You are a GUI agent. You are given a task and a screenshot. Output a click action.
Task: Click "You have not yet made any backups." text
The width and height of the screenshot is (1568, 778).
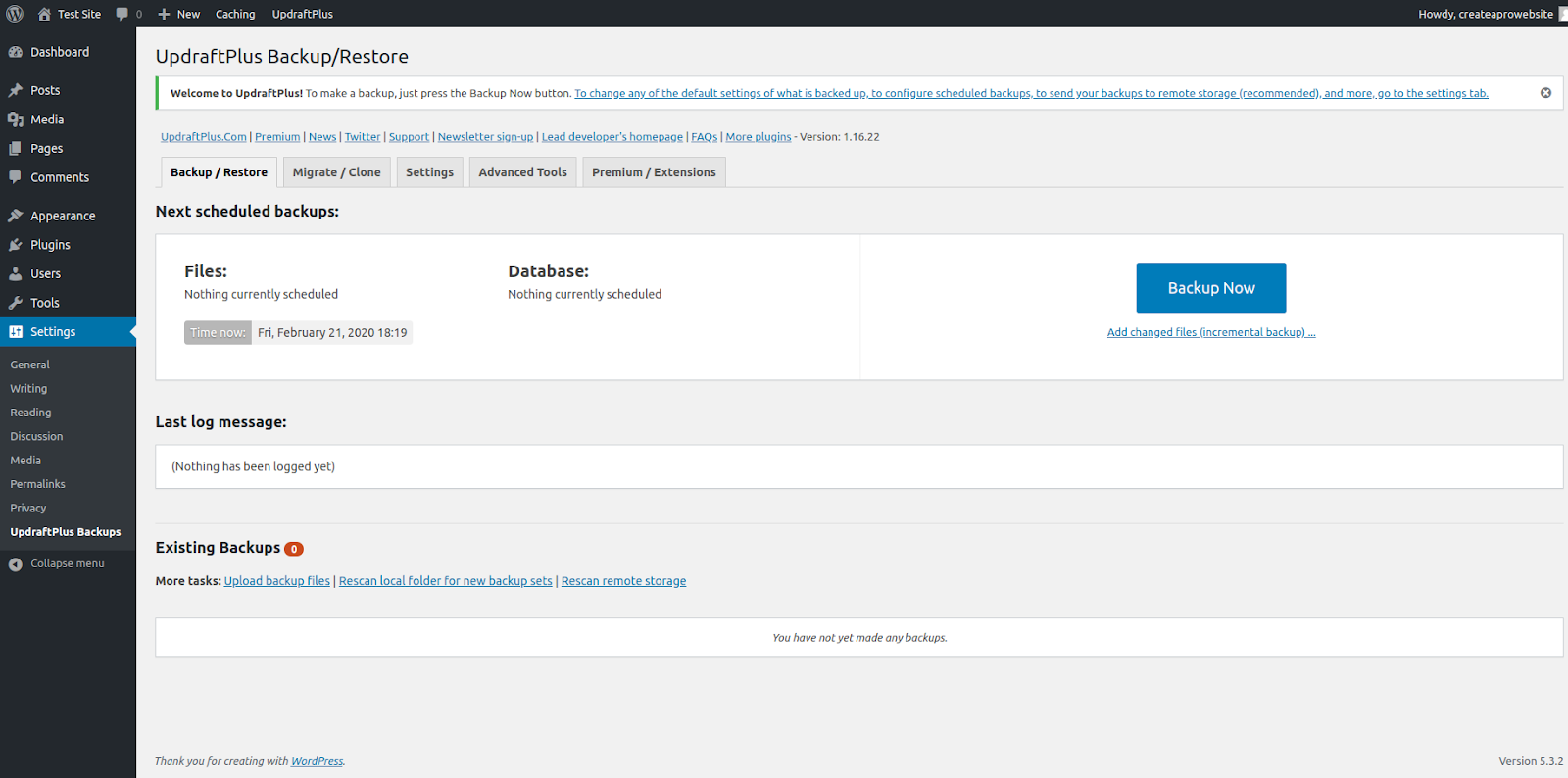859,638
